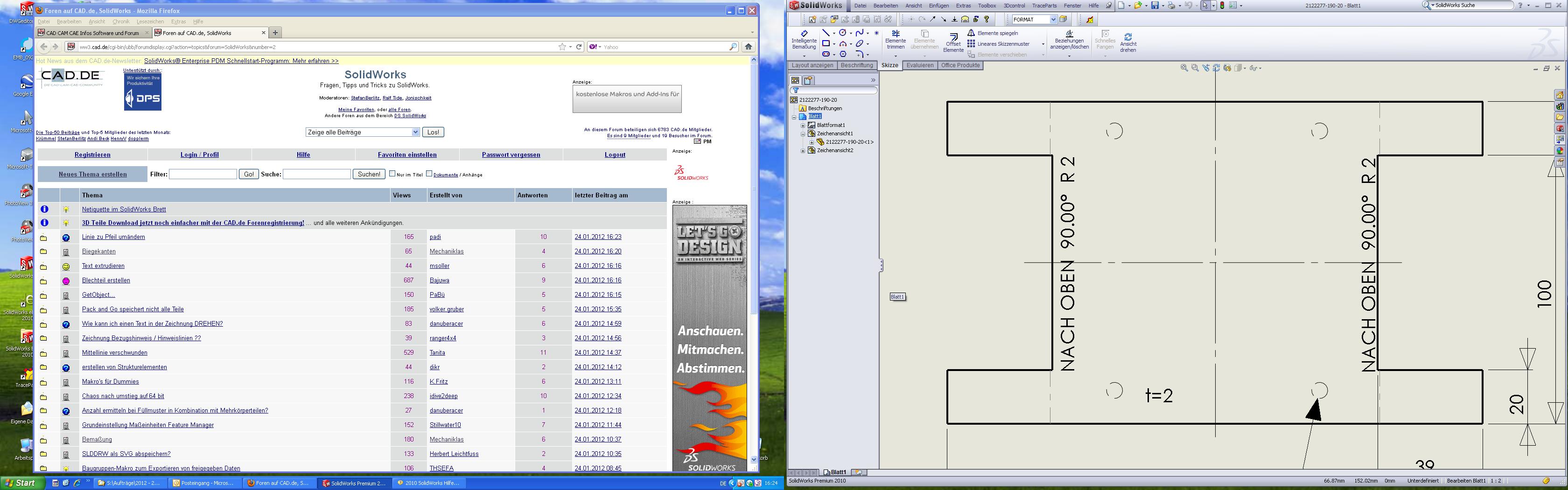The height and width of the screenshot is (490, 1568).
Task: Click Beziehungen anzeigen/löschen tool
Action: 1069,40
